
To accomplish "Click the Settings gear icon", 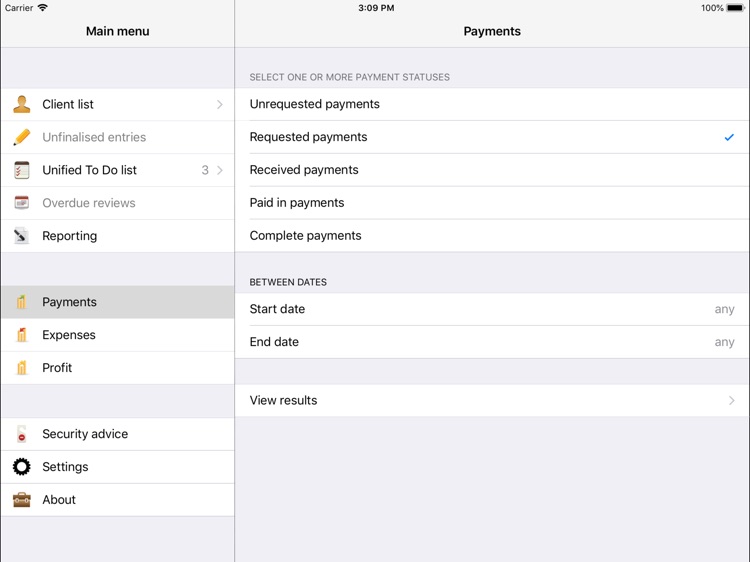I will tap(22, 467).
